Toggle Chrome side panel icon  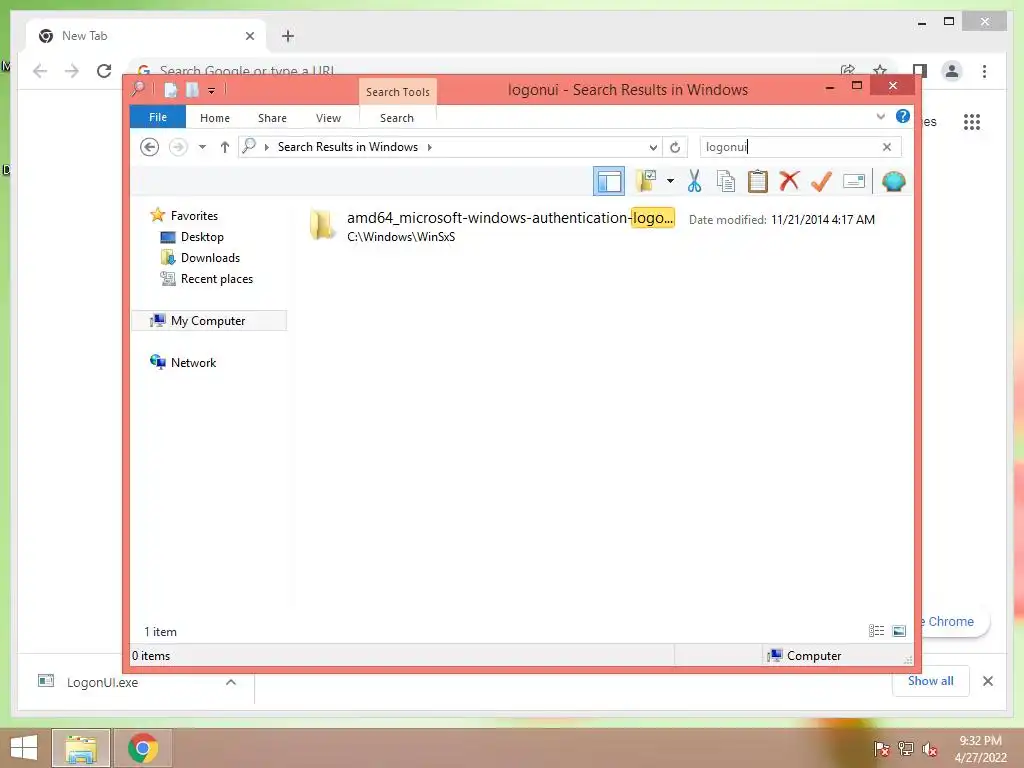pyautogui.click(x=920, y=71)
